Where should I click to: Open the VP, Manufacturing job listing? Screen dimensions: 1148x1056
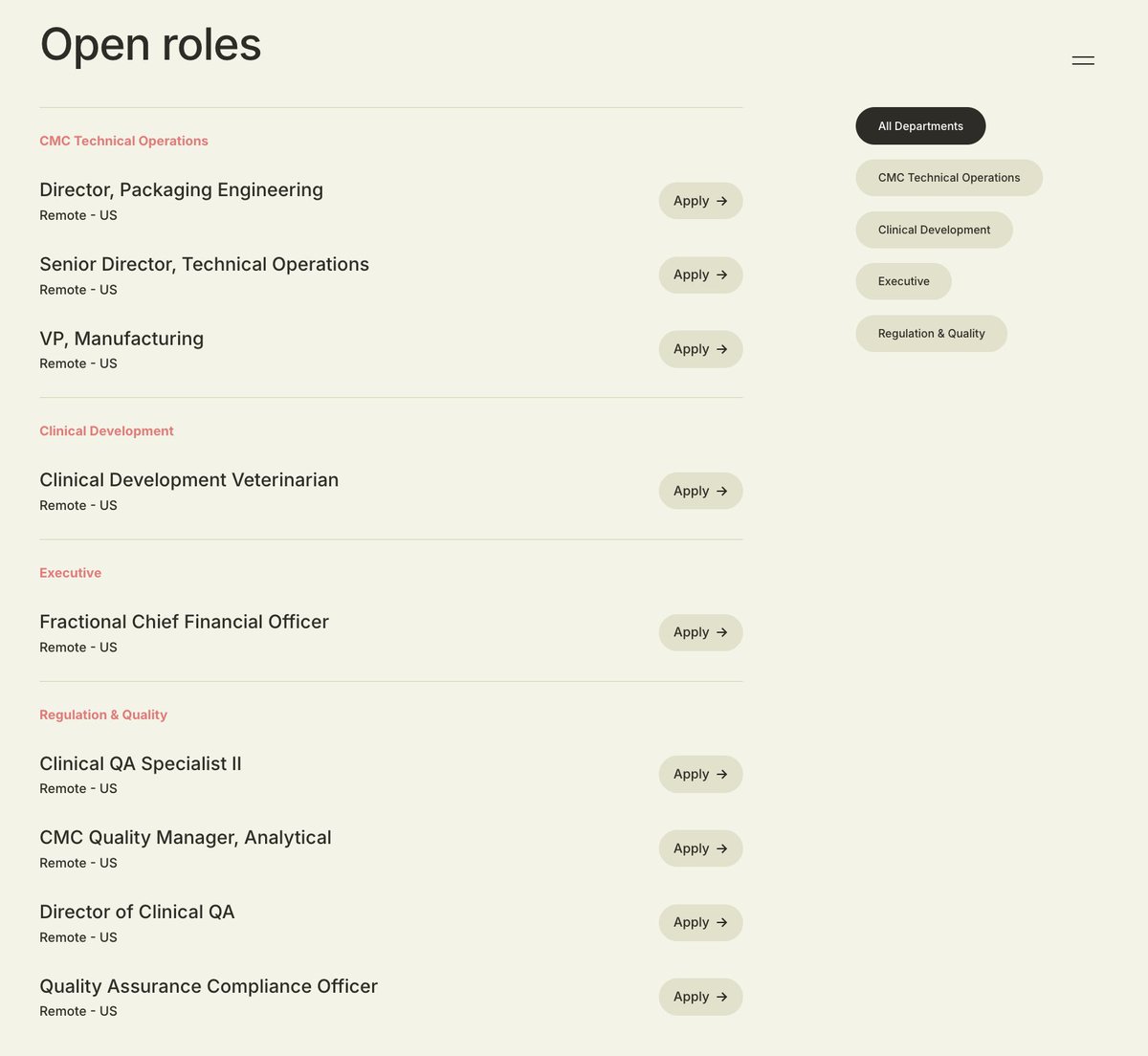coord(121,339)
